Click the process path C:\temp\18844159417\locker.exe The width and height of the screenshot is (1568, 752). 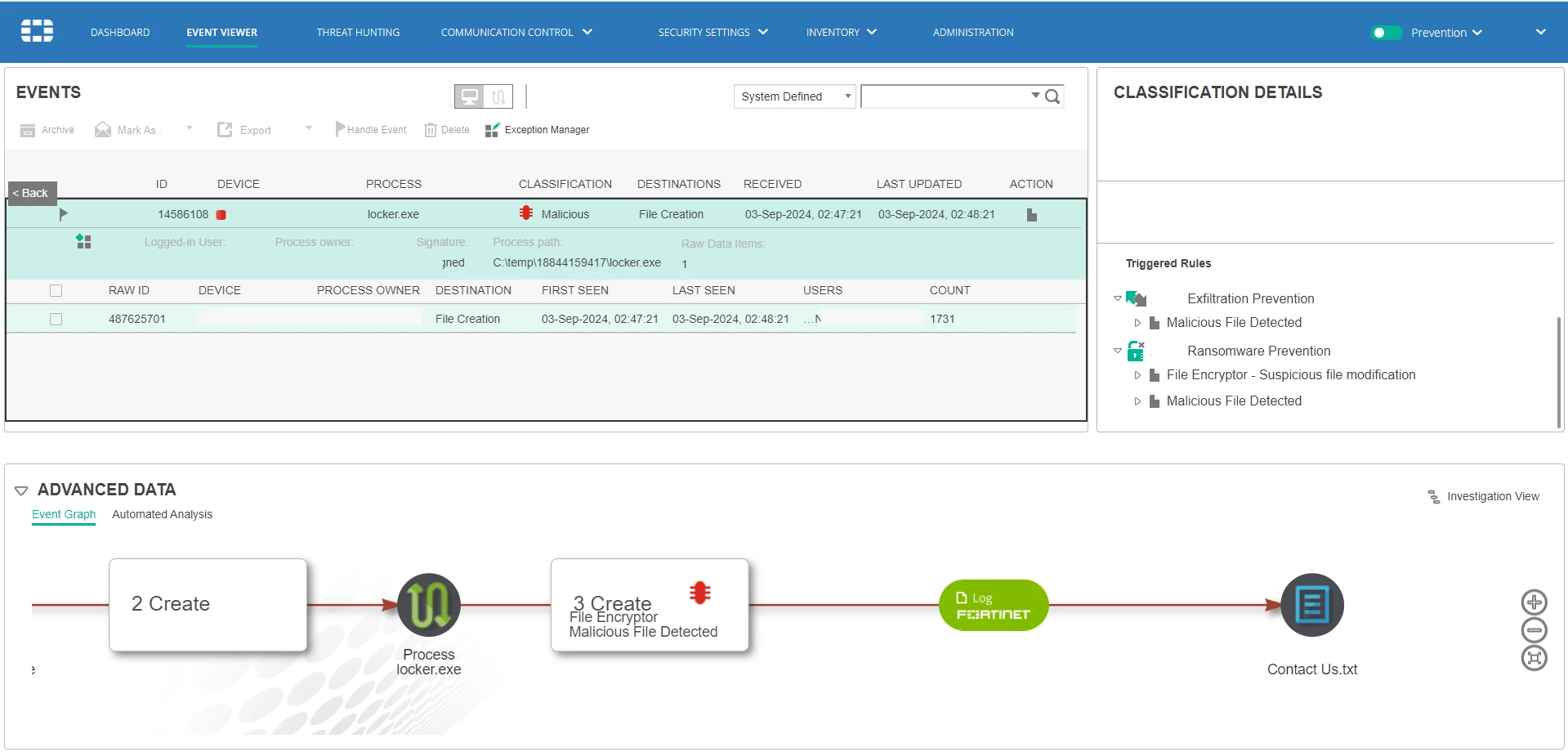pyautogui.click(x=577, y=262)
